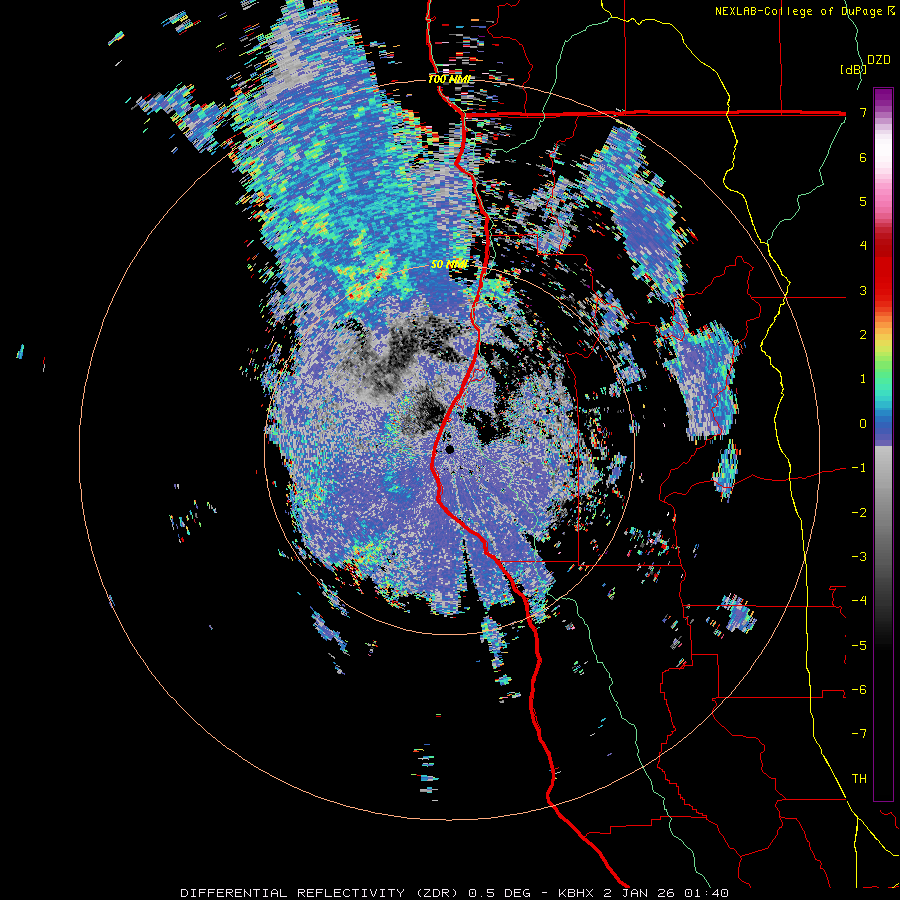Click the 3 dB scale label
The height and width of the screenshot is (900, 900).
863,290
